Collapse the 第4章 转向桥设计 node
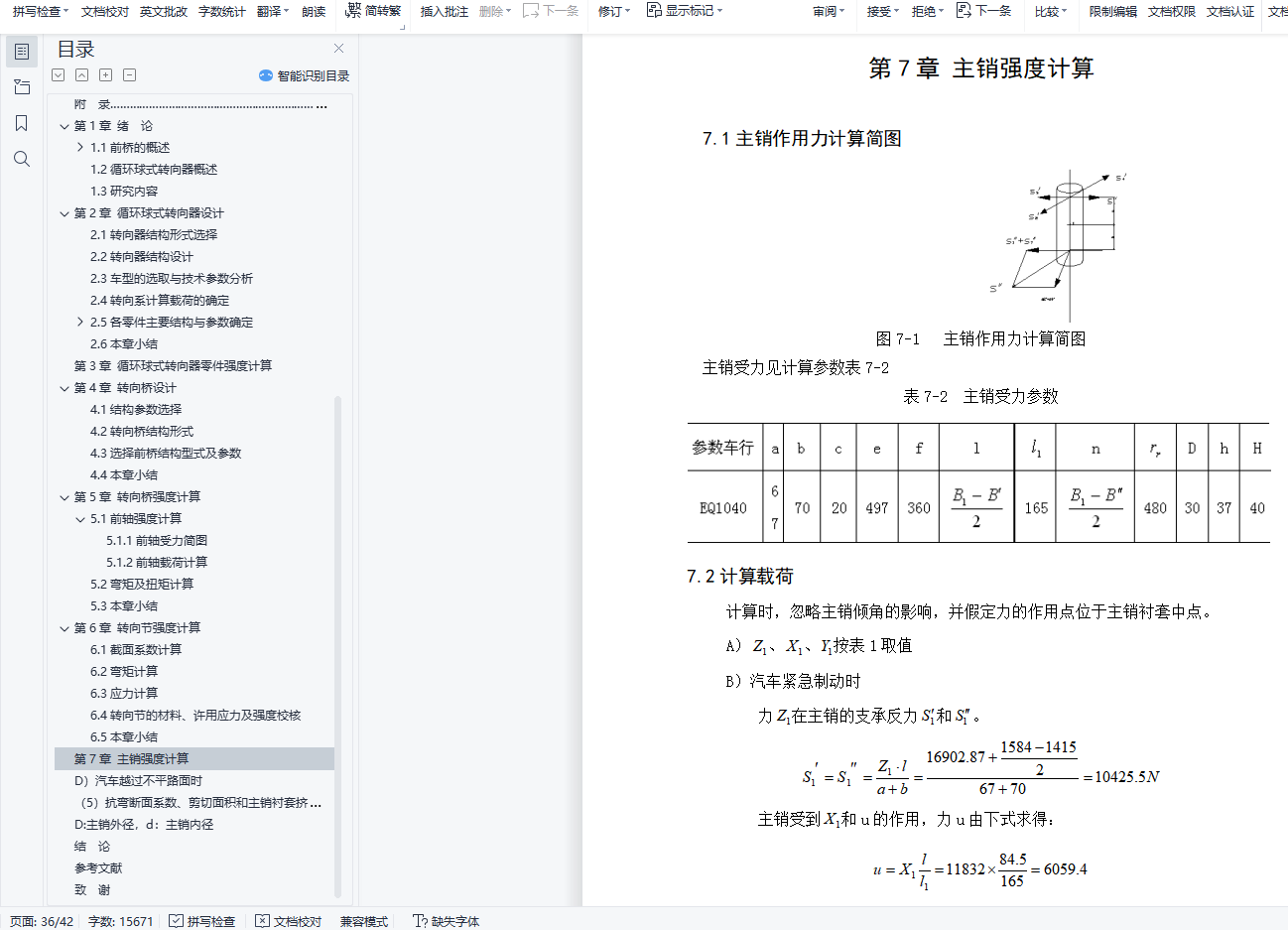Image resolution: width=1288 pixels, height=930 pixels. pos(64,388)
